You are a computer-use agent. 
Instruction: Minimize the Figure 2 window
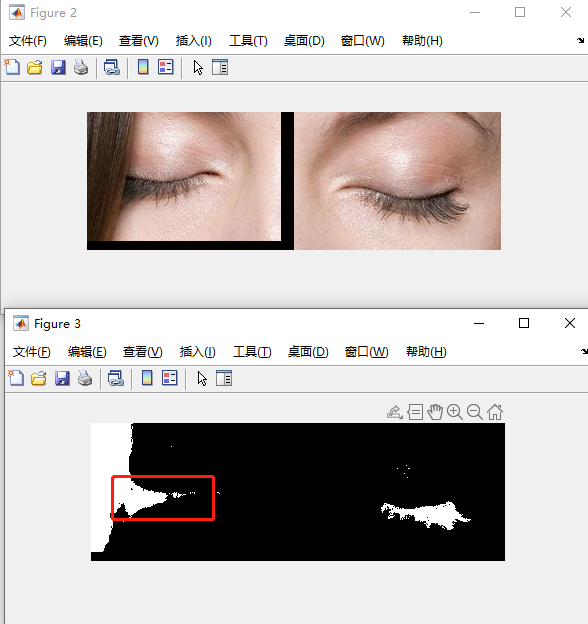(x=475, y=12)
